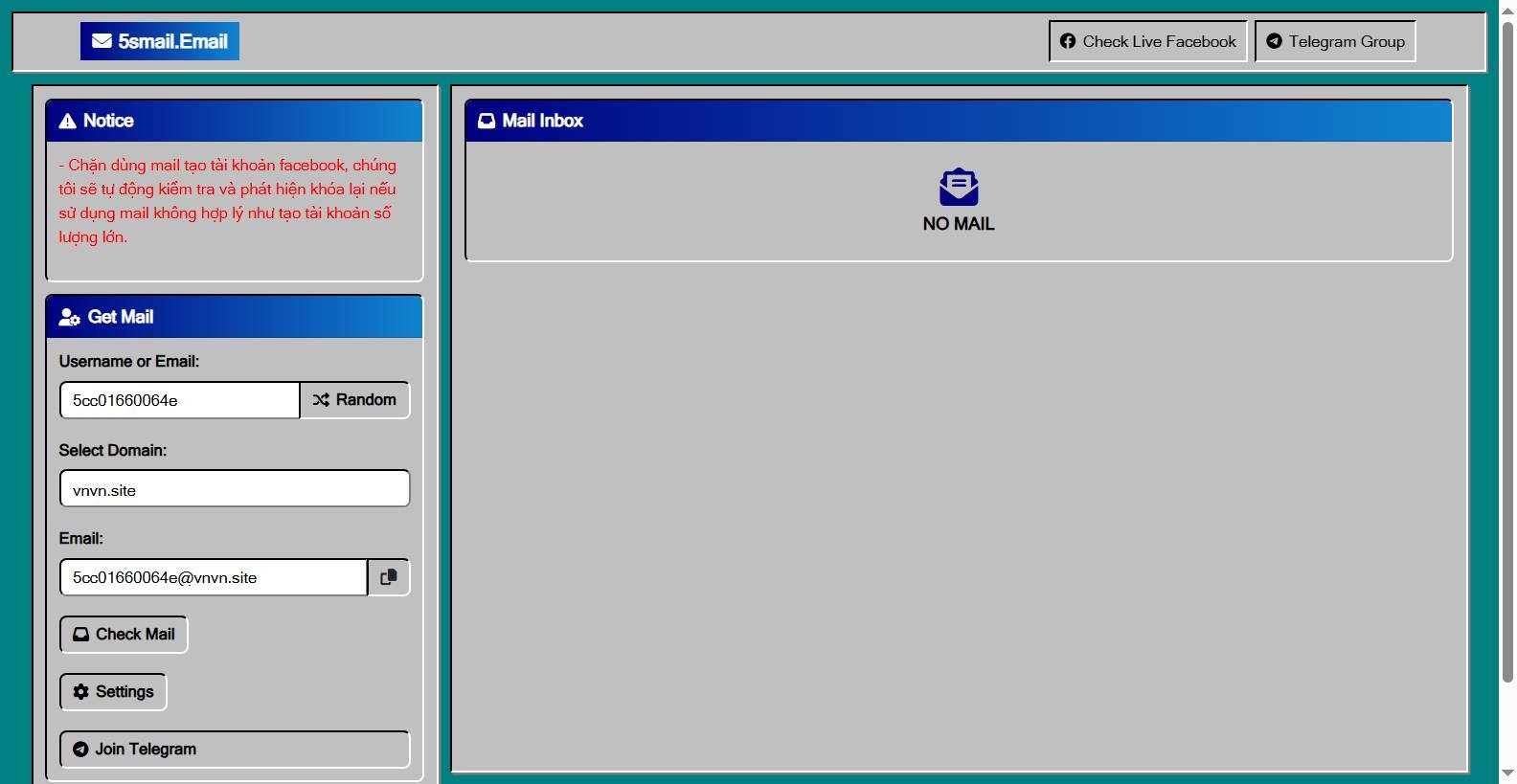Click the open envelope icon above NO MAIL
1517x784 pixels.
click(x=959, y=187)
